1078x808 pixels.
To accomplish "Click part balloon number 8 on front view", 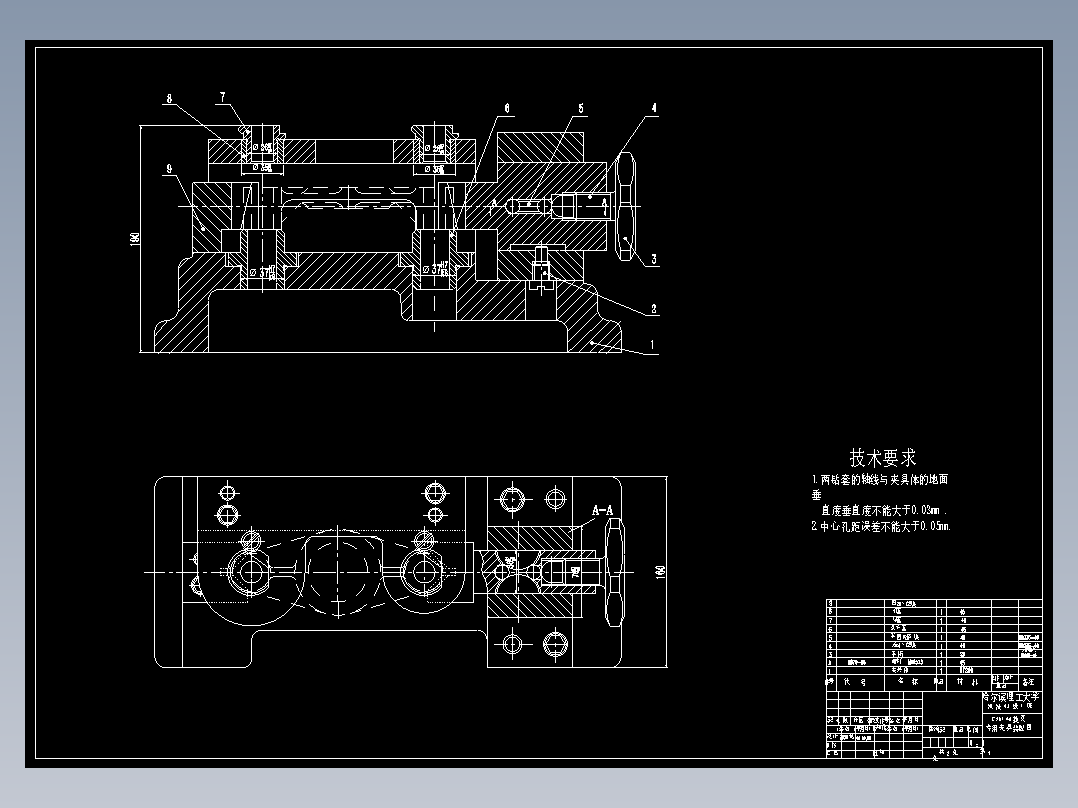I will click(169, 97).
